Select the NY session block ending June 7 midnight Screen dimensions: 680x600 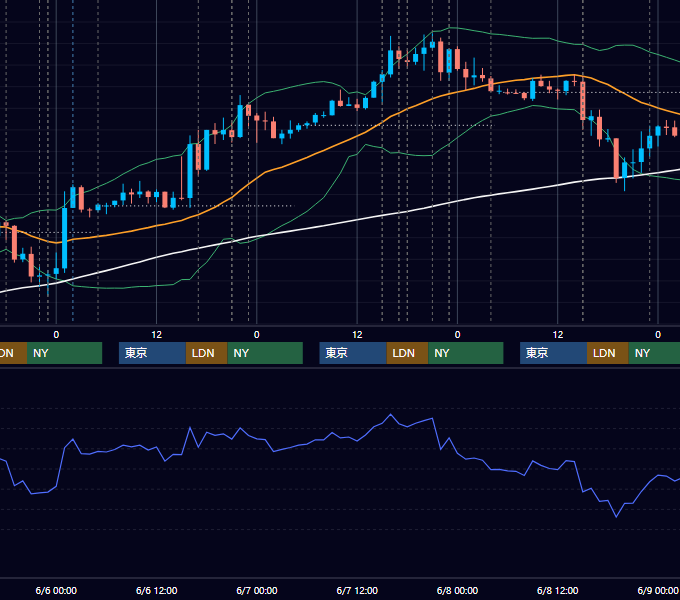coord(265,353)
